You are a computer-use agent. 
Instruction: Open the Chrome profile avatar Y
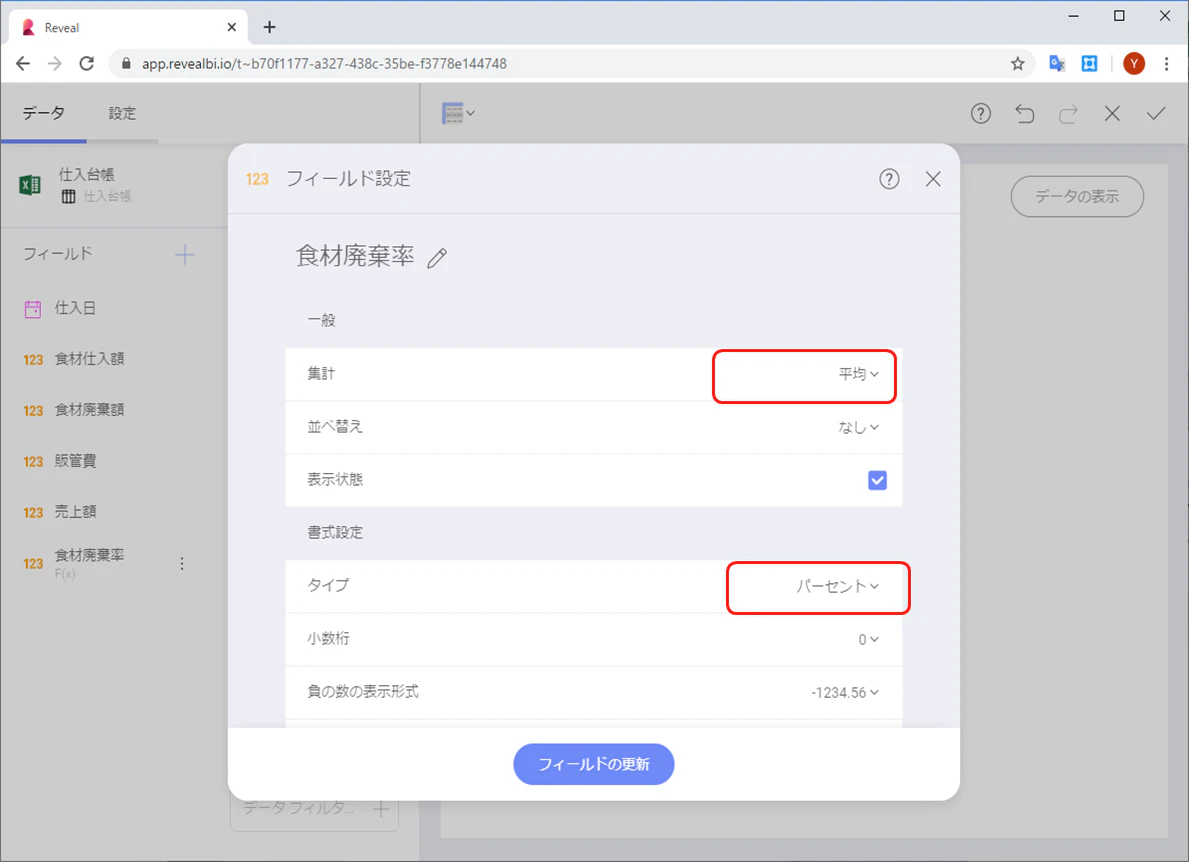click(x=1134, y=64)
